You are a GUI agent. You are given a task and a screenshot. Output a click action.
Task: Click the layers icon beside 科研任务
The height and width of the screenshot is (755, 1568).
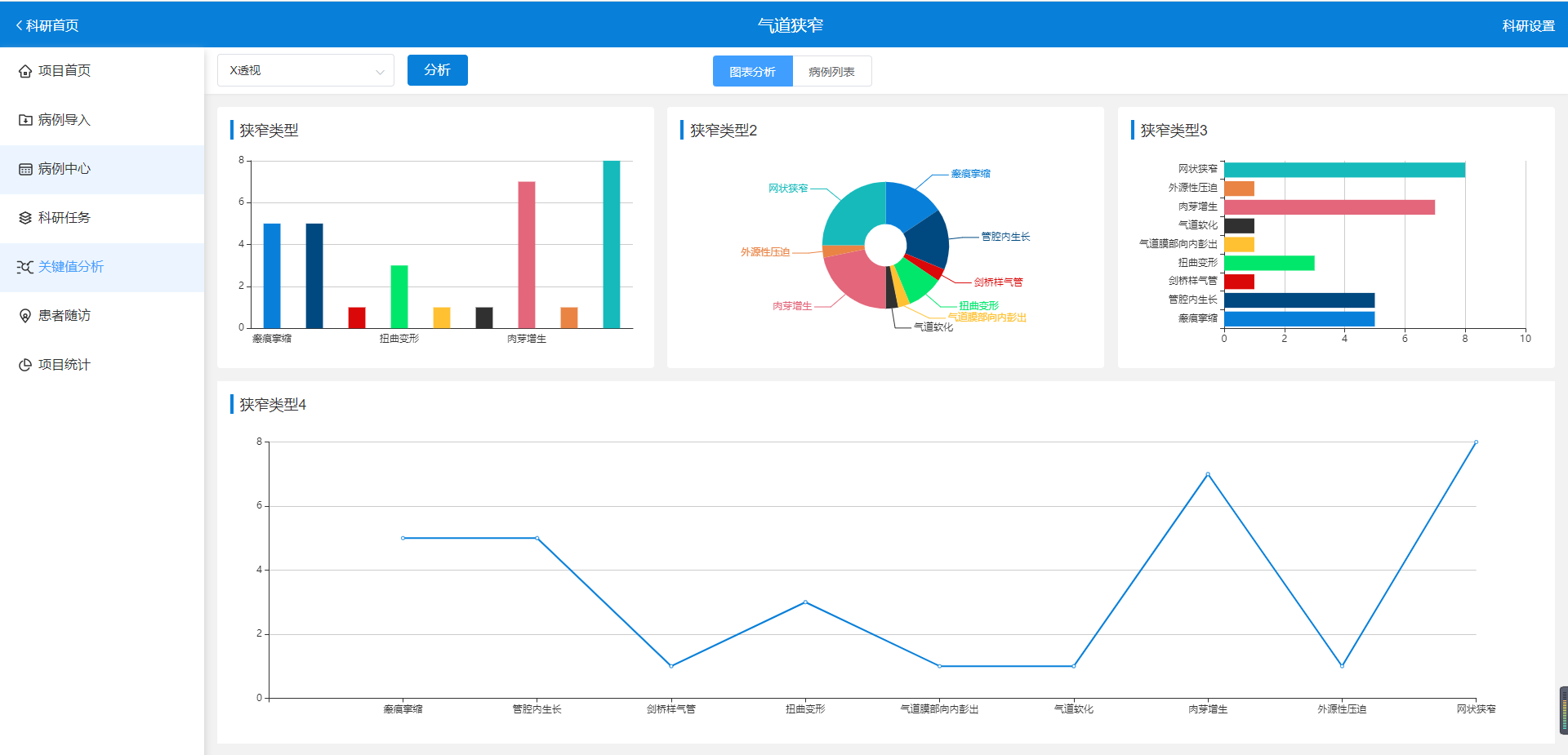pyautogui.click(x=25, y=219)
